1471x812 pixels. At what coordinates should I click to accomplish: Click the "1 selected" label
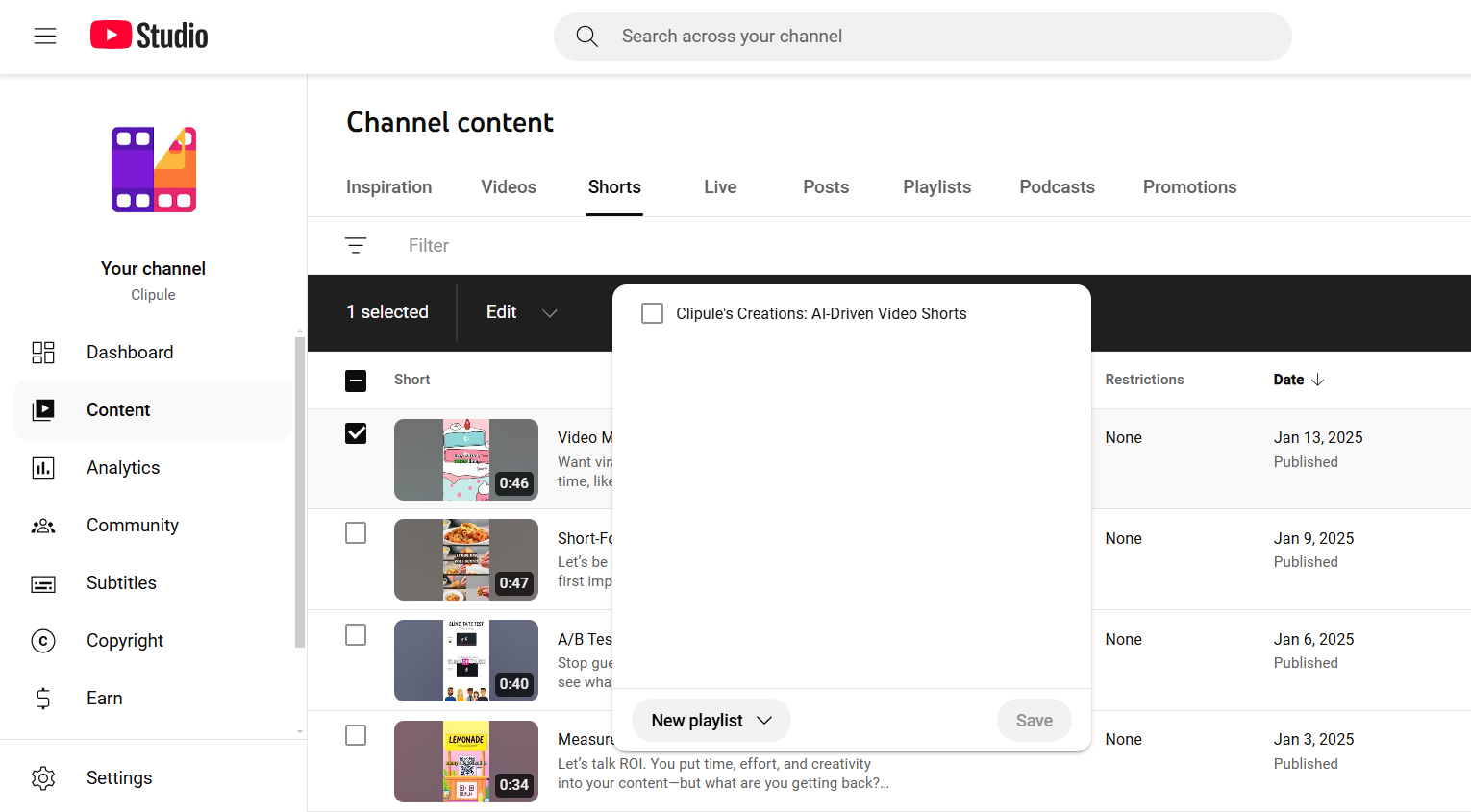(x=387, y=312)
